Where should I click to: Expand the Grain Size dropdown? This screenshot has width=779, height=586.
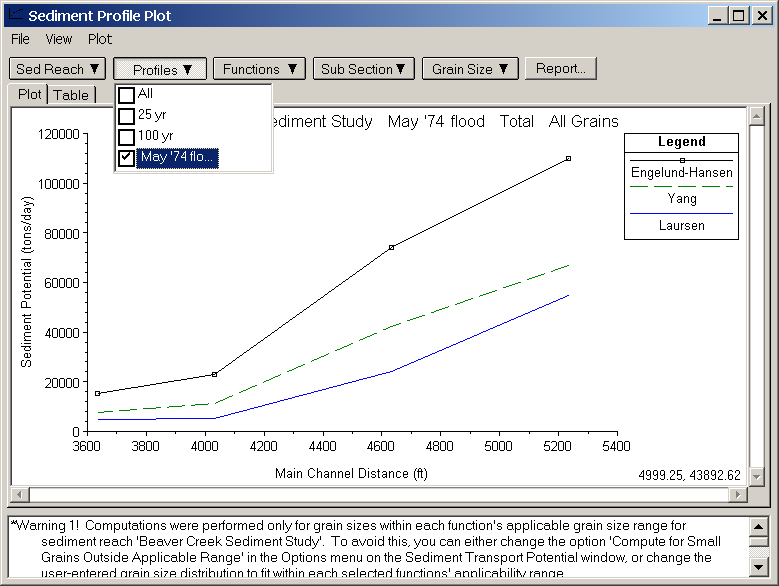click(469, 69)
